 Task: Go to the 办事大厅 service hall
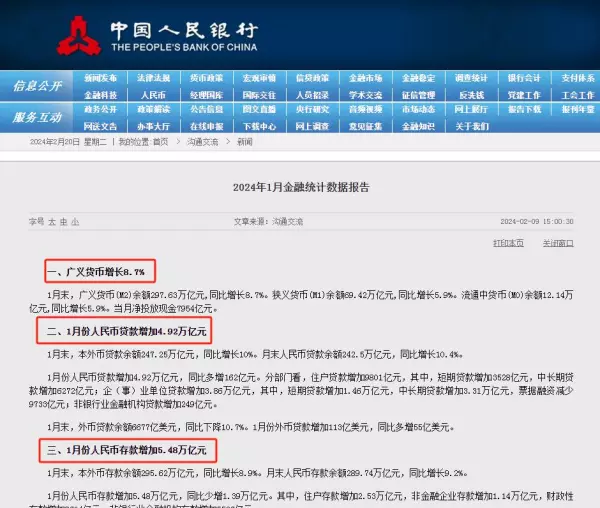click(x=153, y=126)
